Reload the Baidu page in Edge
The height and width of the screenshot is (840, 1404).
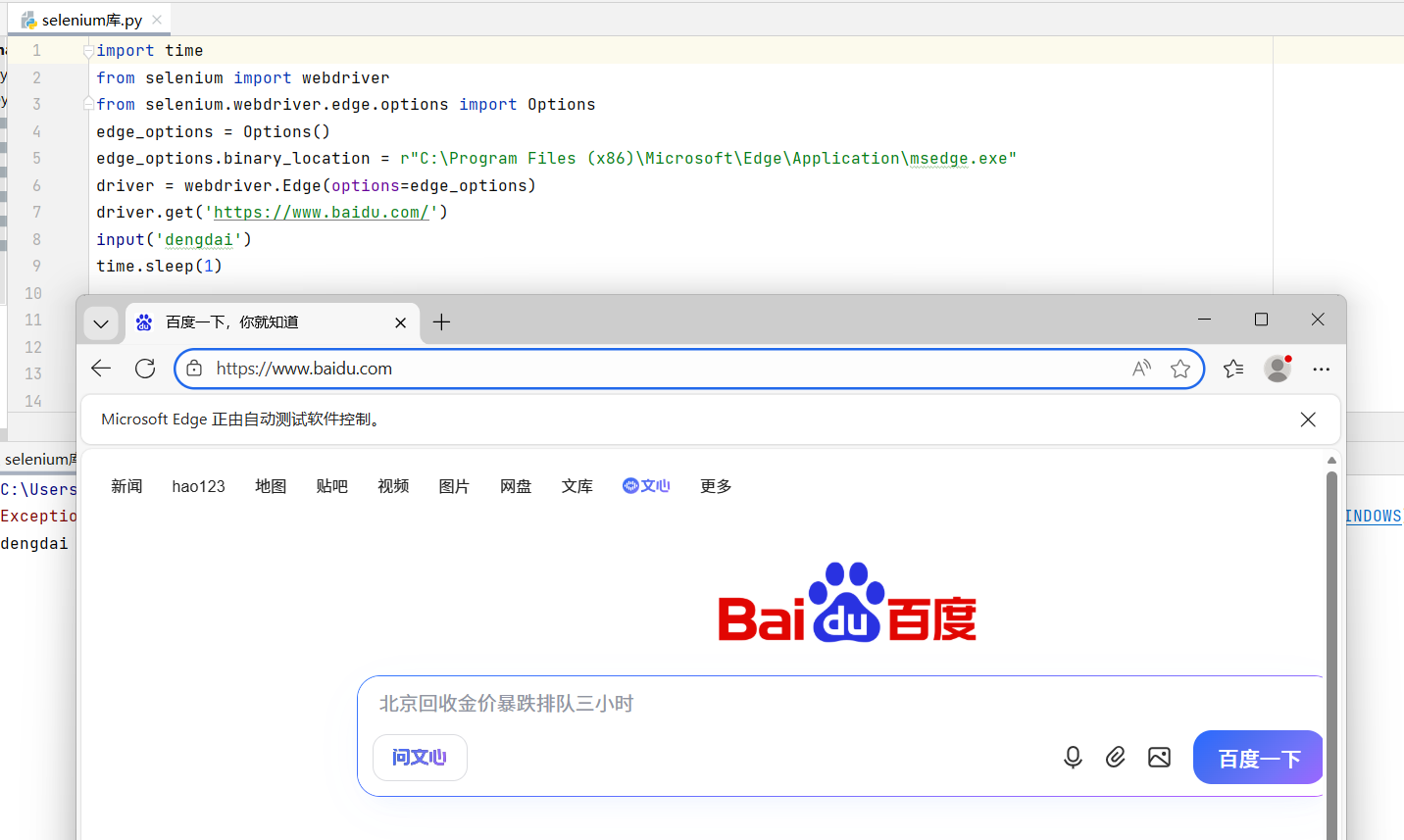[x=145, y=369]
